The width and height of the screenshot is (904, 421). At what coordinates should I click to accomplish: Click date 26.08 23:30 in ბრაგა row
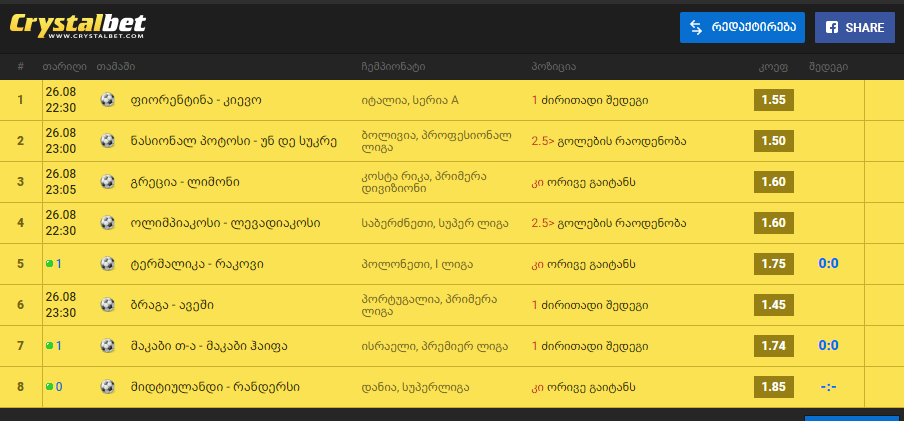tap(61, 305)
